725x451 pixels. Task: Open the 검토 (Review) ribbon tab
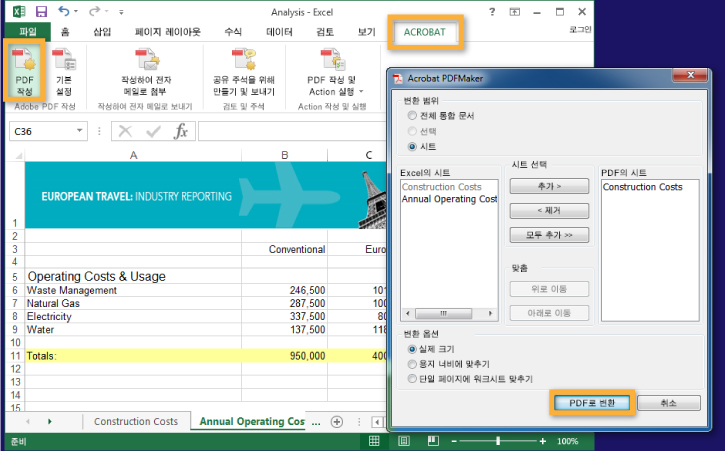(x=325, y=31)
